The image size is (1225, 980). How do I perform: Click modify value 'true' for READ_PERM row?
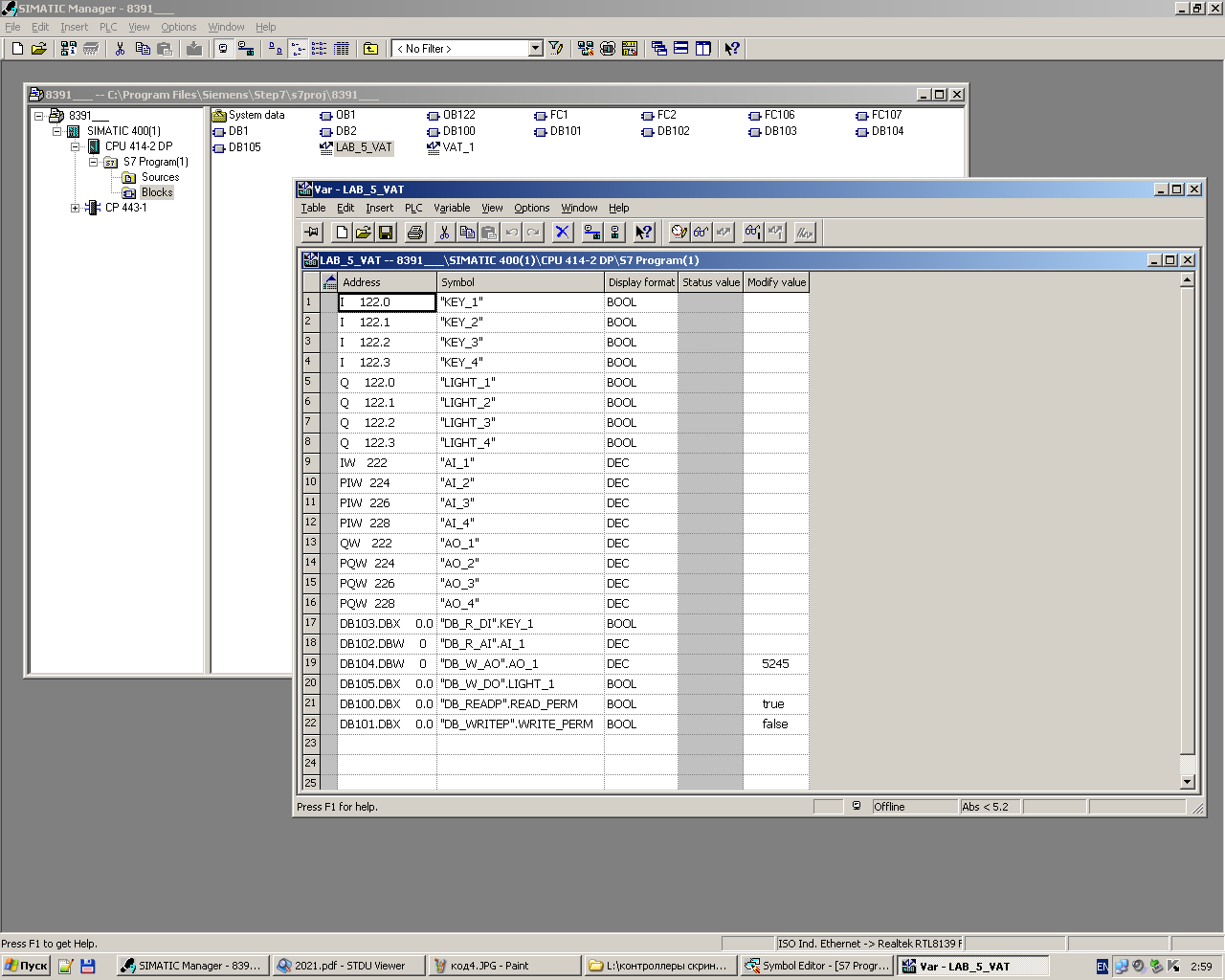pyautogui.click(x=775, y=704)
